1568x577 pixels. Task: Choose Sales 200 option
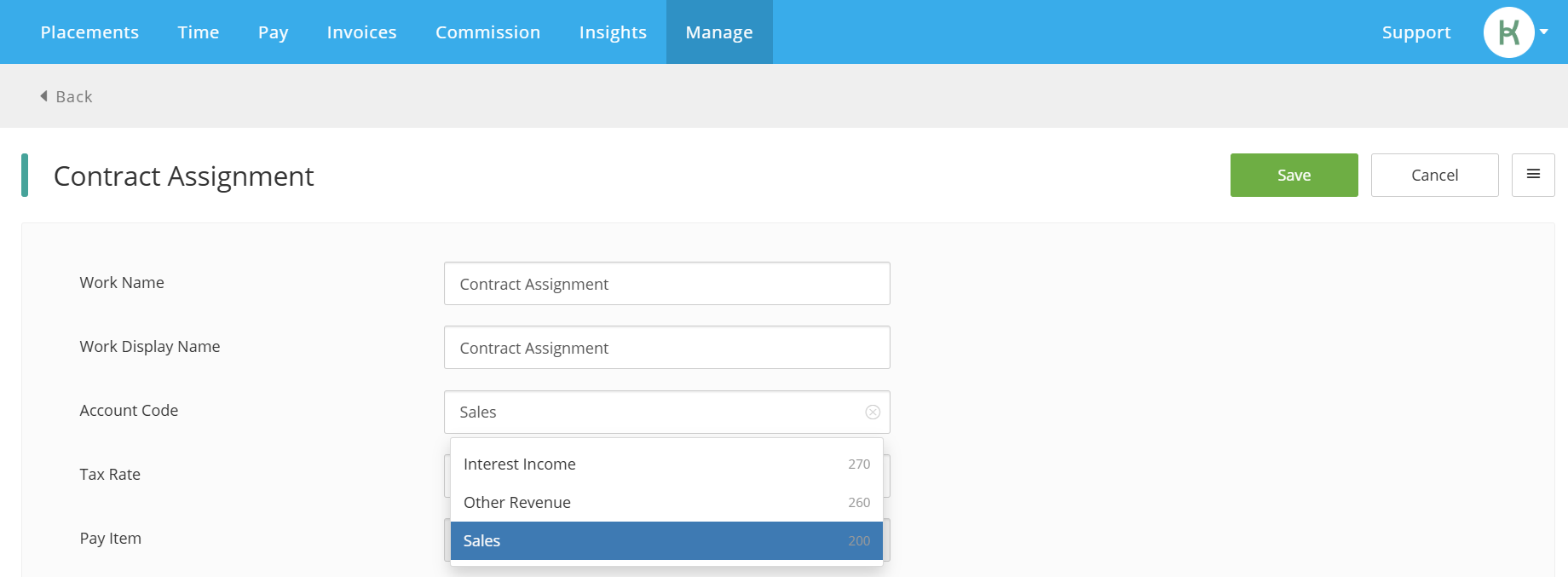[666, 540]
